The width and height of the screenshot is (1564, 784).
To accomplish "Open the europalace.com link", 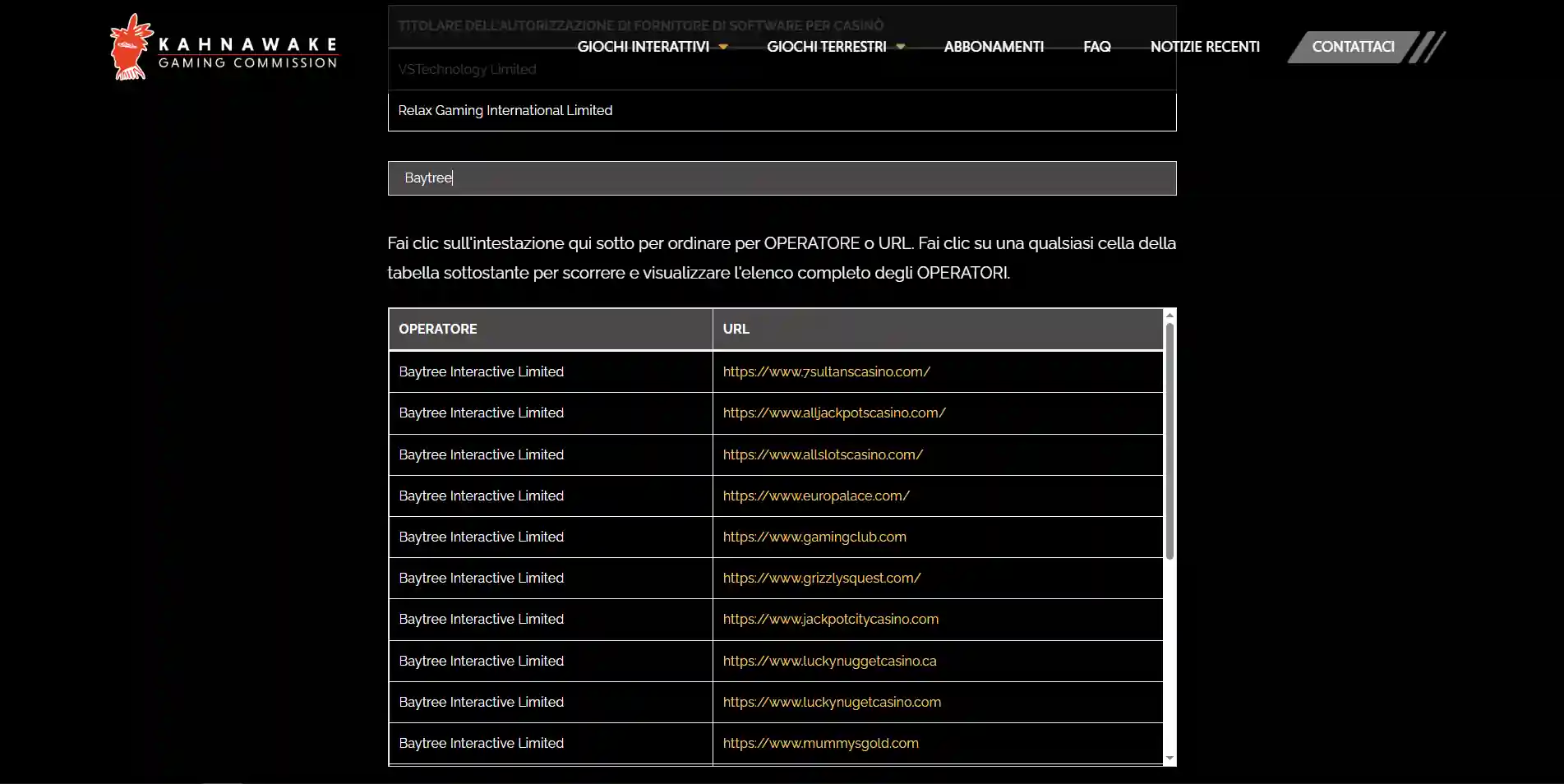I will click(x=816, y=496).
